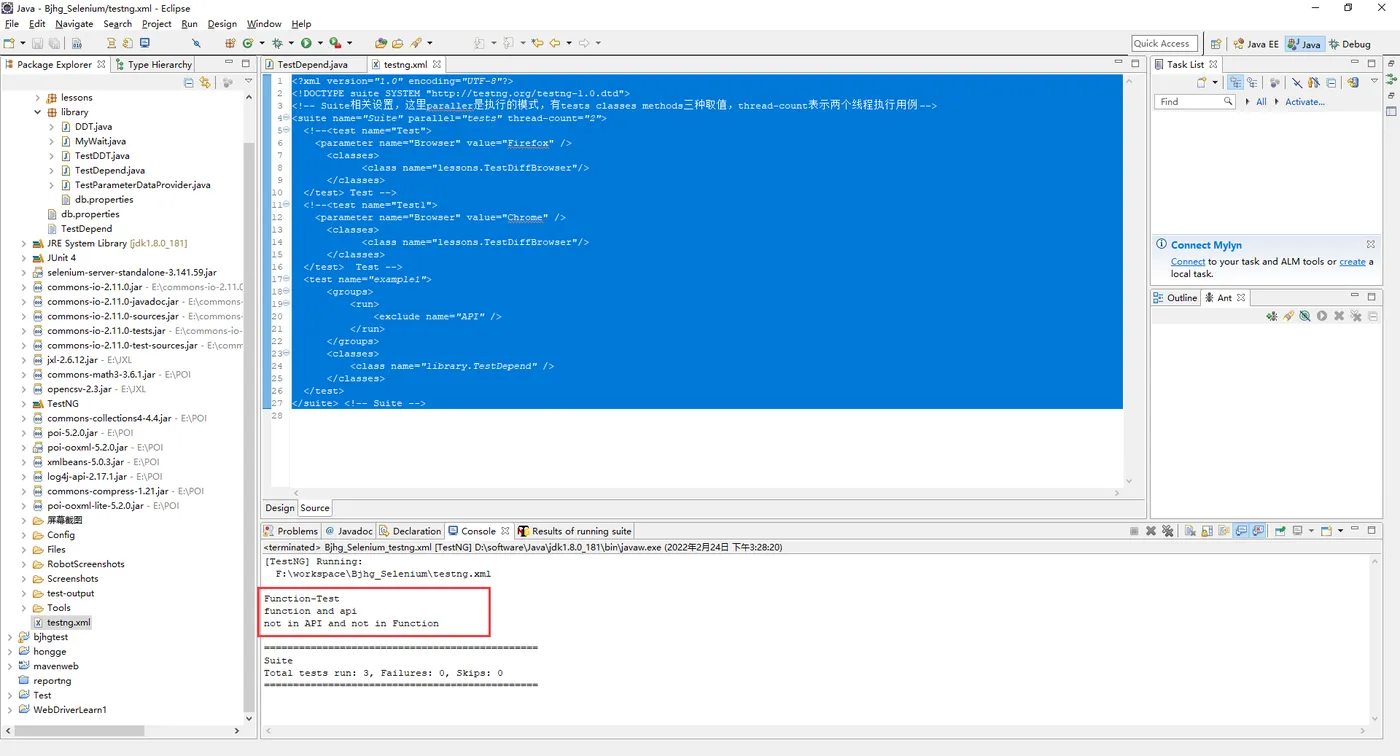
Task: Open the Window menu
Action: point(264,24)
